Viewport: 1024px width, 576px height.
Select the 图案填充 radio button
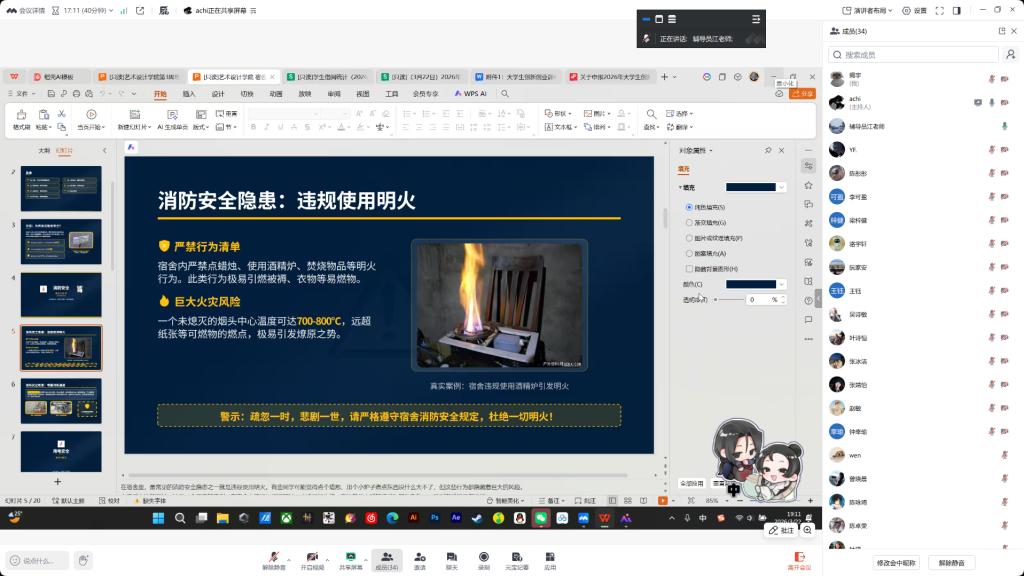pyautogui.click(x=689, y=253)
